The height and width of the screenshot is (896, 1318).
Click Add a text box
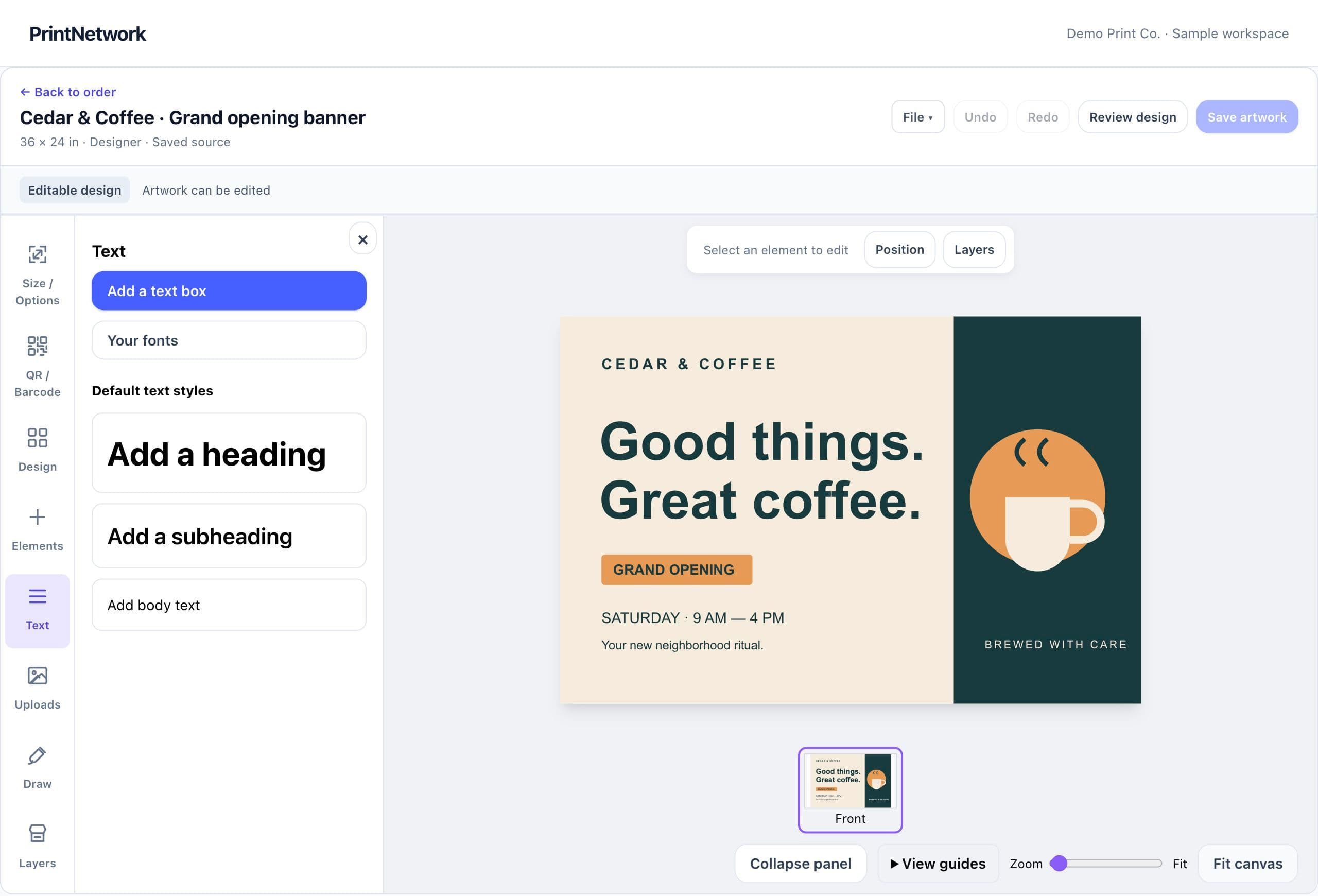pyautogui.click(x=229, y=291)
